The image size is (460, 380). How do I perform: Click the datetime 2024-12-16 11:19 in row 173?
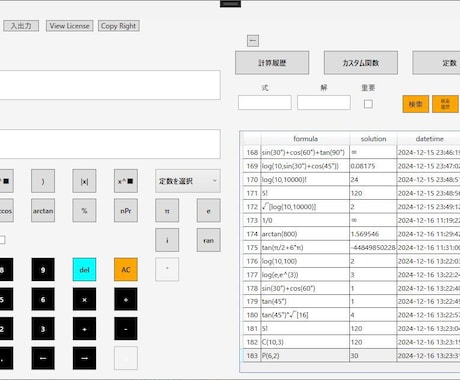tap(429, 220)
